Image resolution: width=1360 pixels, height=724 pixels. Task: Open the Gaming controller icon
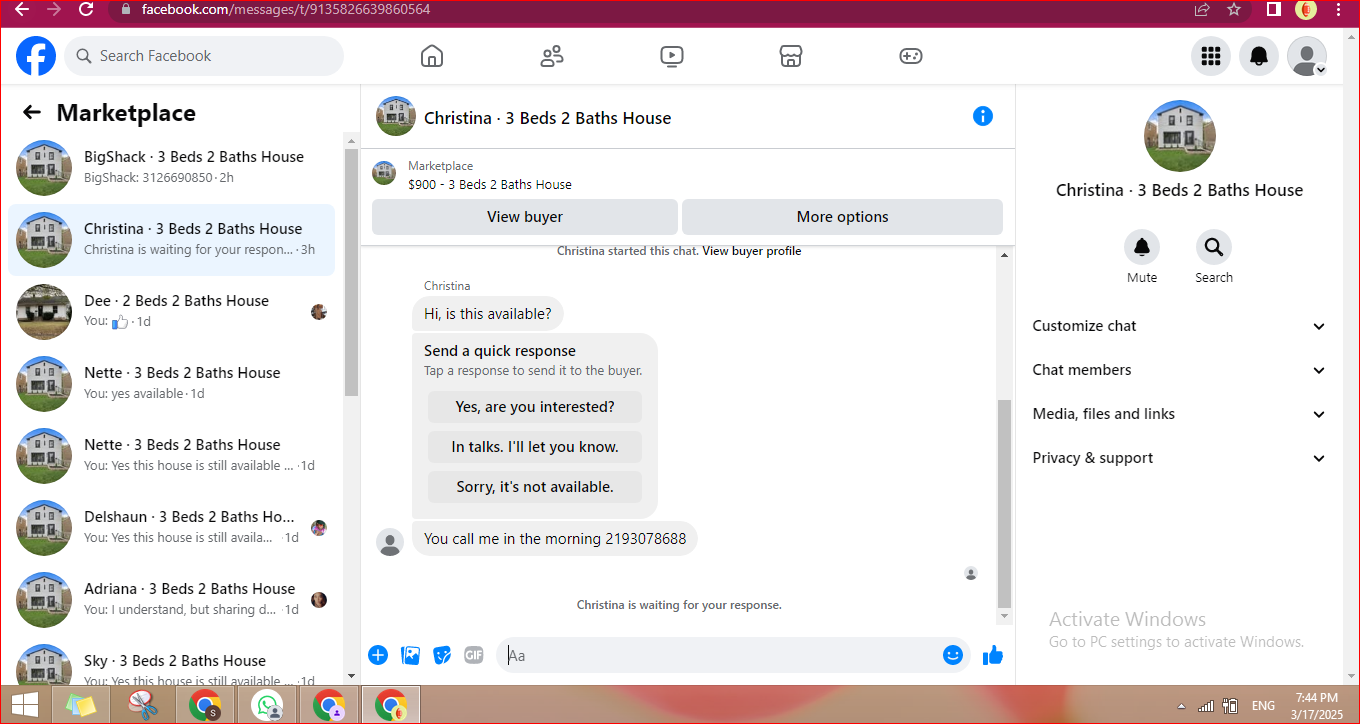(x=911, y=56)
